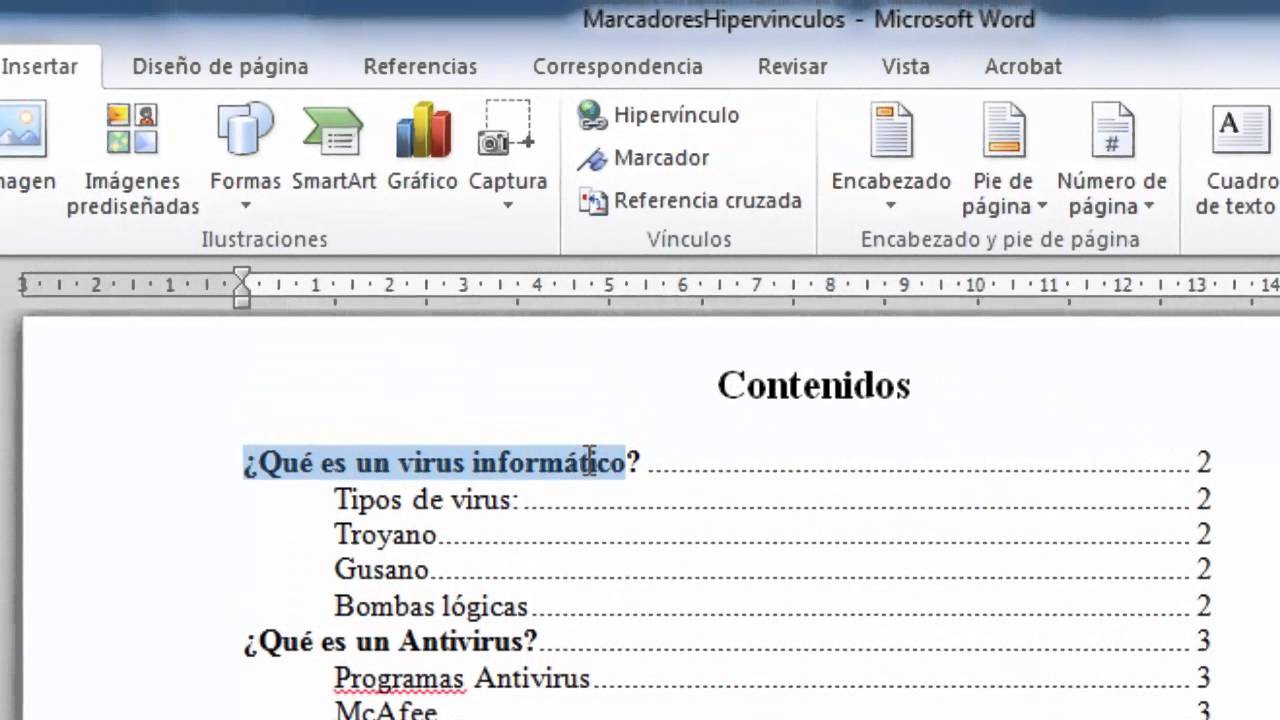1280x720 pixels.
Task: Switch to the Vista tab
Action: tap(905, 67)
